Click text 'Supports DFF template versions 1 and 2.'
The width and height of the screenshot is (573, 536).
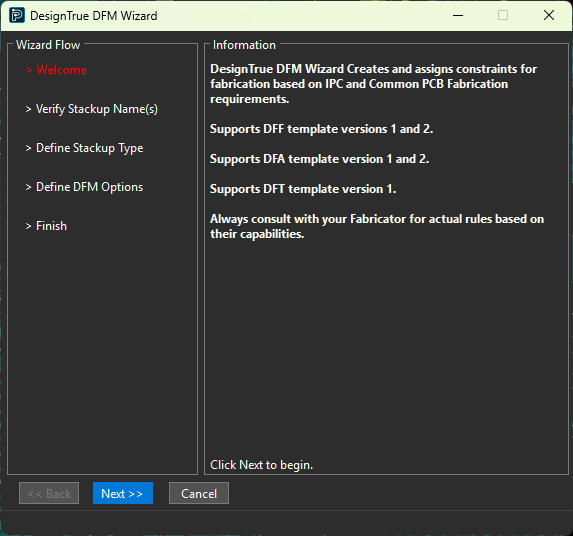click(x=322, y=129)
